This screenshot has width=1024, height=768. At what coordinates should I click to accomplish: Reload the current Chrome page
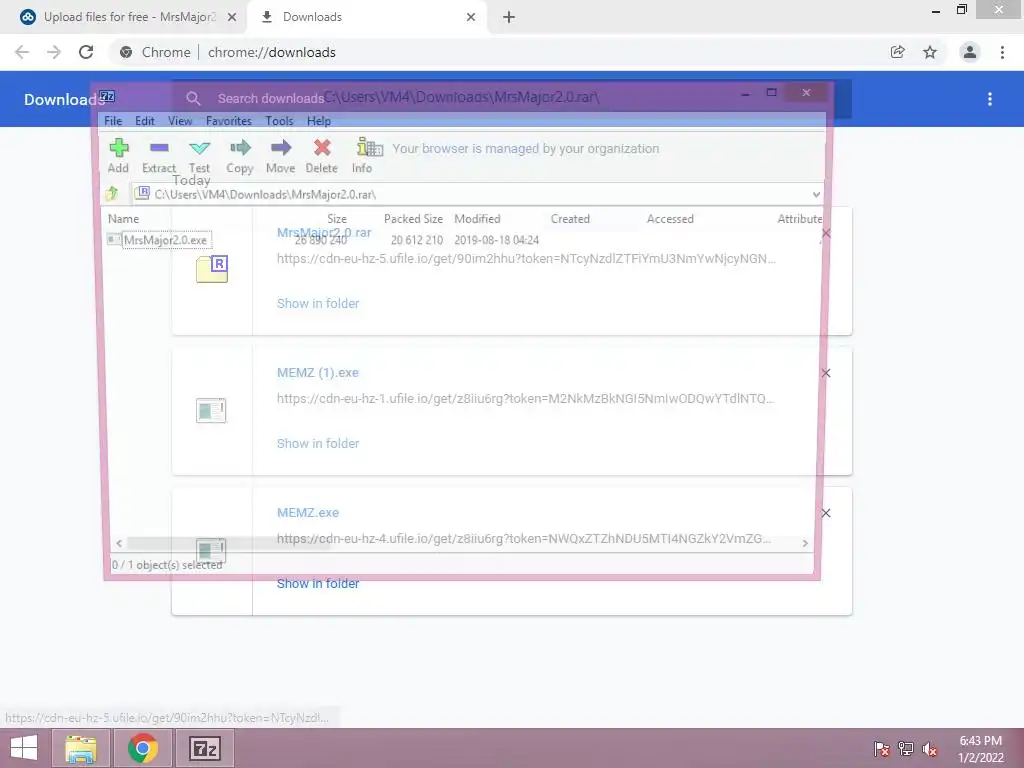click(x=86, y=52)
